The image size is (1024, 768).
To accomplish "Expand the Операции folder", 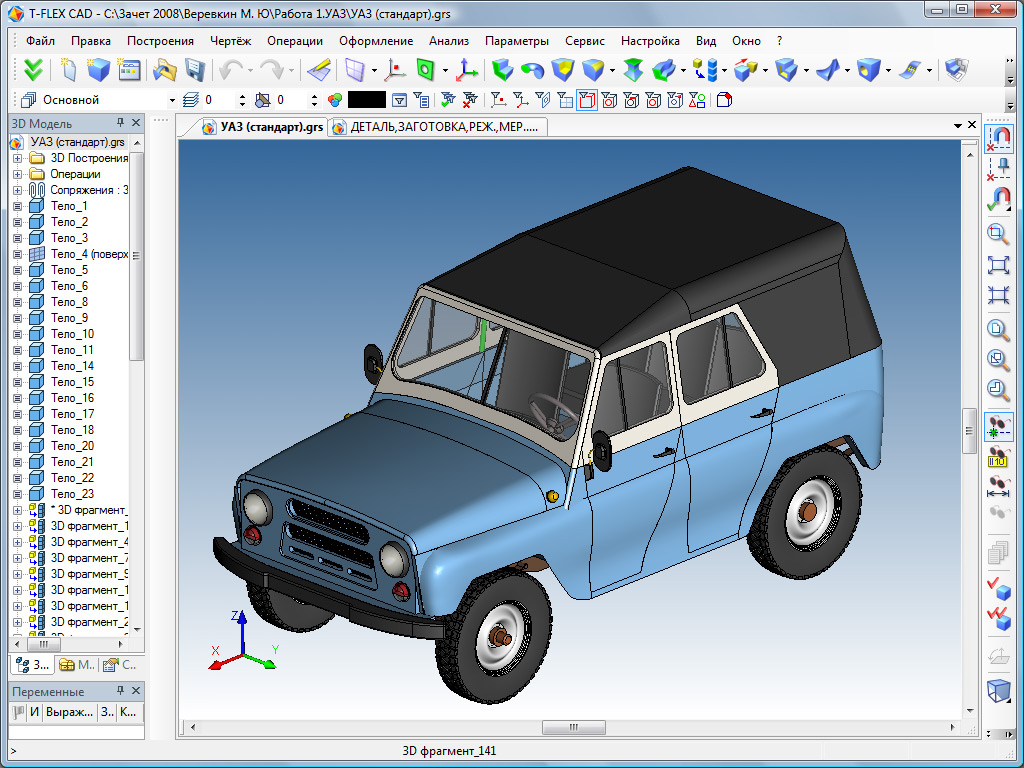I will [x=18, y=174].
